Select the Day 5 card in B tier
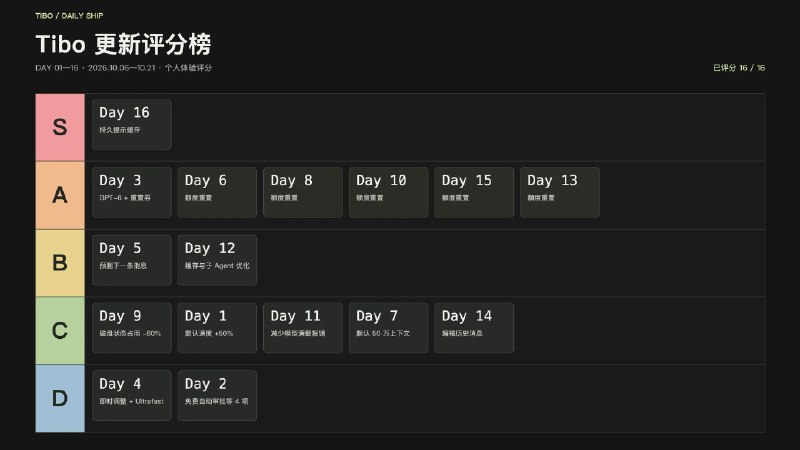The width and height of the screenshot is (800, 450). click(x=132, y=260)
